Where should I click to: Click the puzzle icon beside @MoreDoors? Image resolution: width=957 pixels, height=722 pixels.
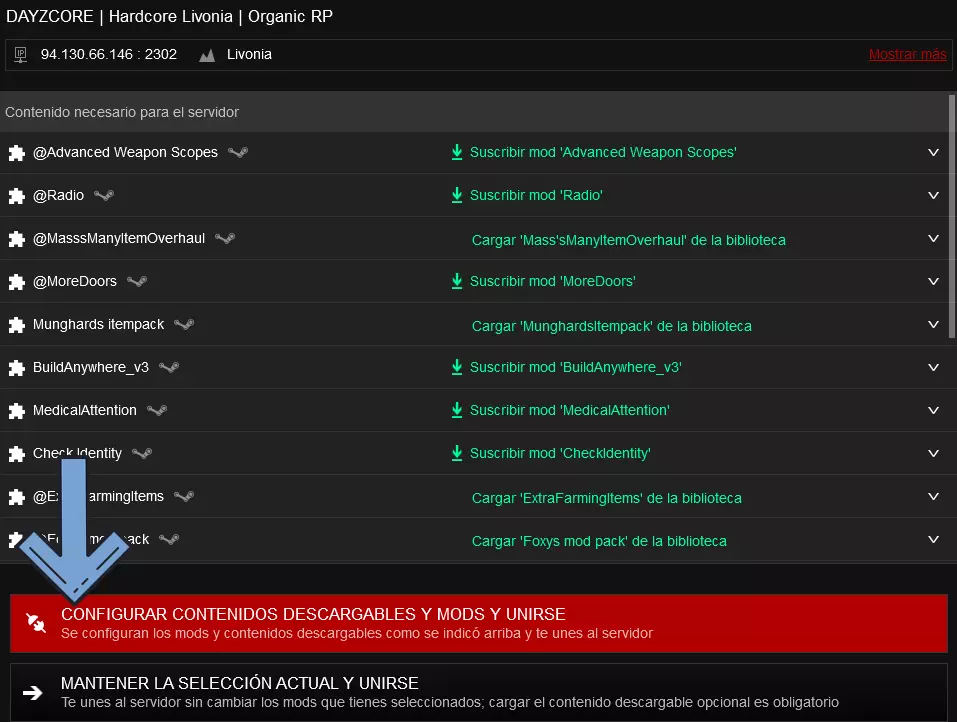click(16, 282)
